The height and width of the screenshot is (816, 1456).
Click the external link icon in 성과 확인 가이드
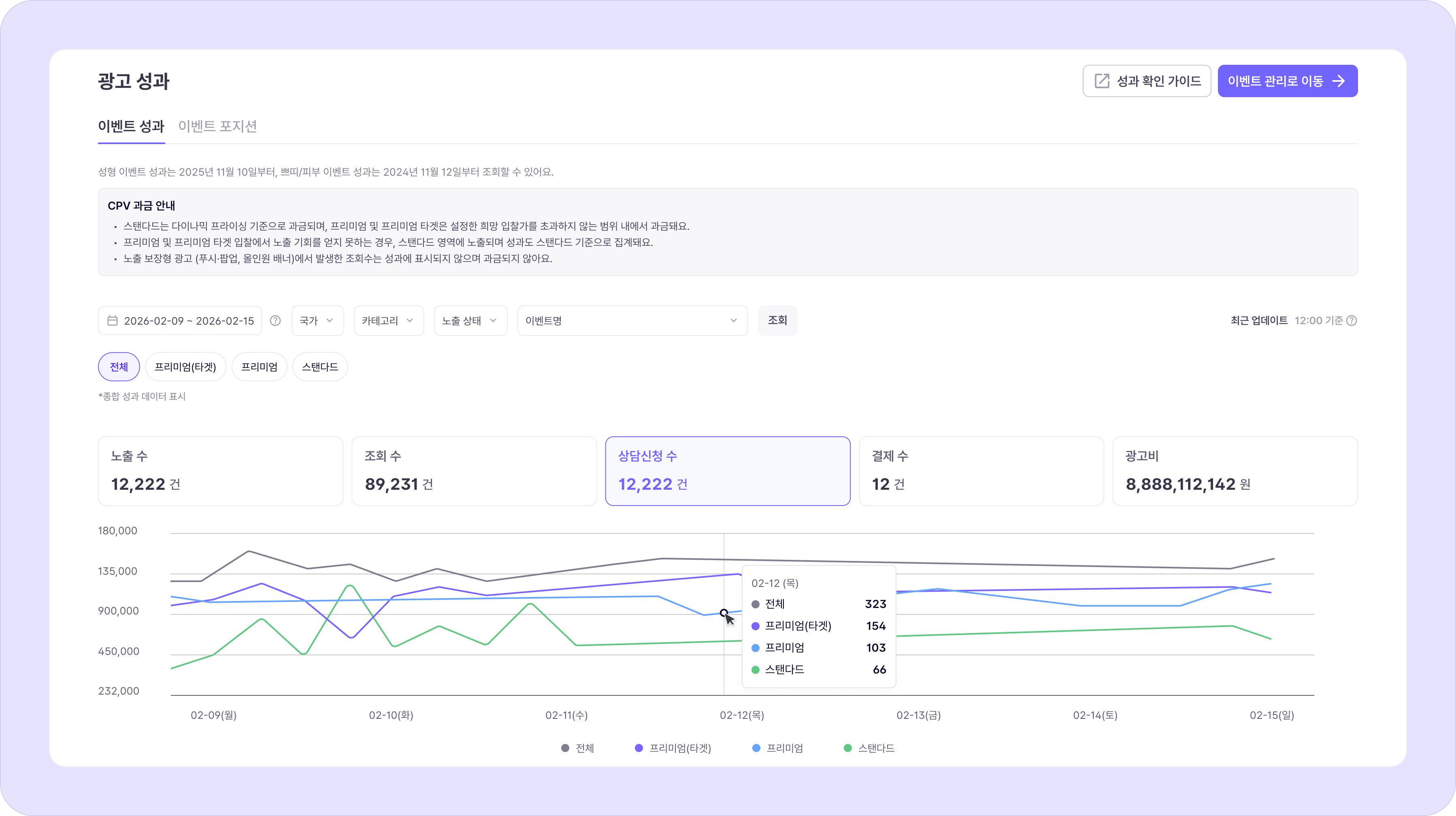pos(1102,81)
